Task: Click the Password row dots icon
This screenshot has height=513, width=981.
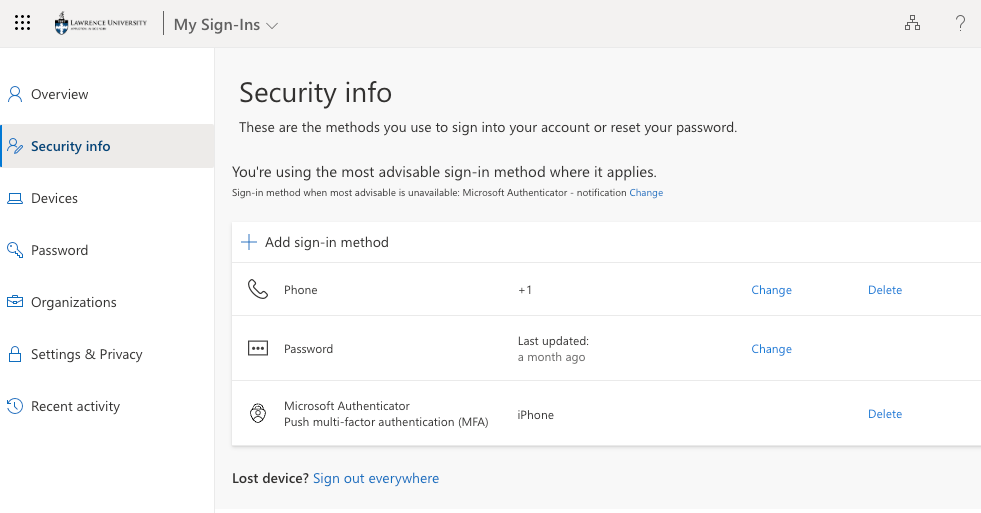Action: pos(258,348)
